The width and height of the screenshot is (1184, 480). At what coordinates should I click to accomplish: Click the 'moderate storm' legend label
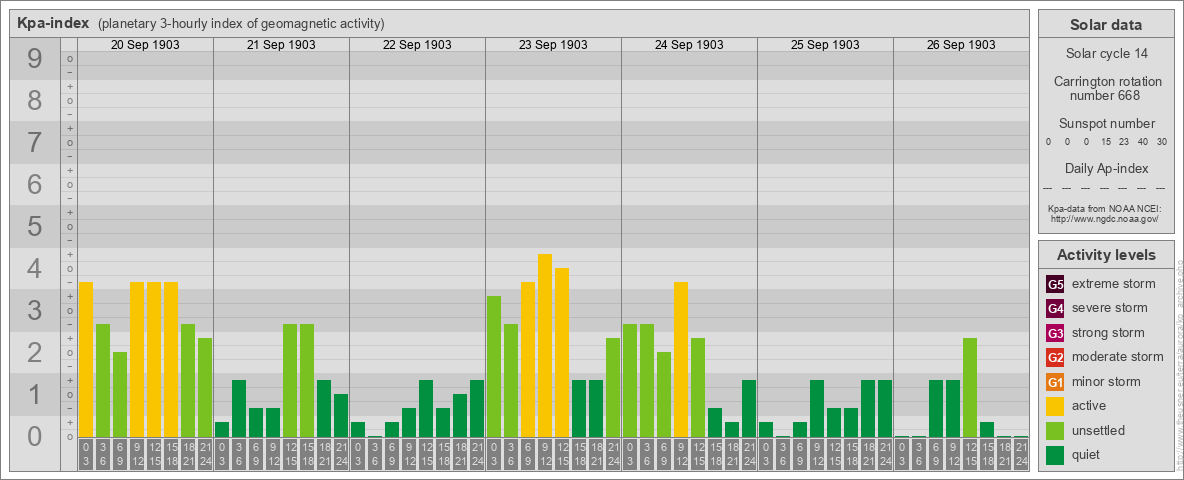click(1118, 356)
